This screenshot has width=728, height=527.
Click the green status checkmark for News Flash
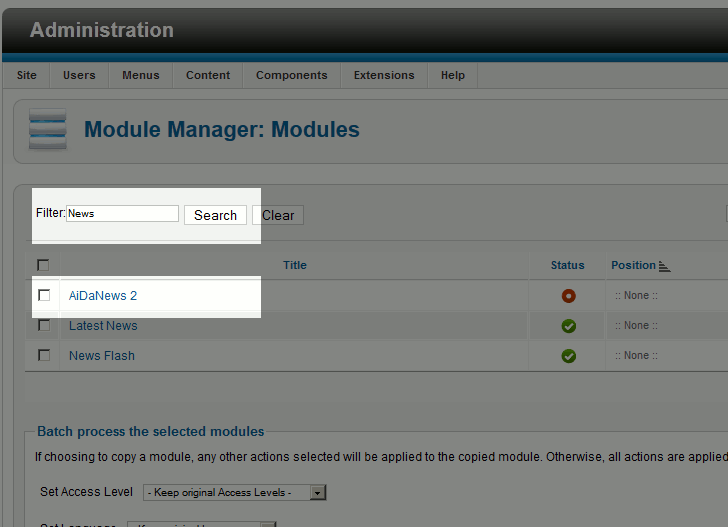click(x=568, y=356)
